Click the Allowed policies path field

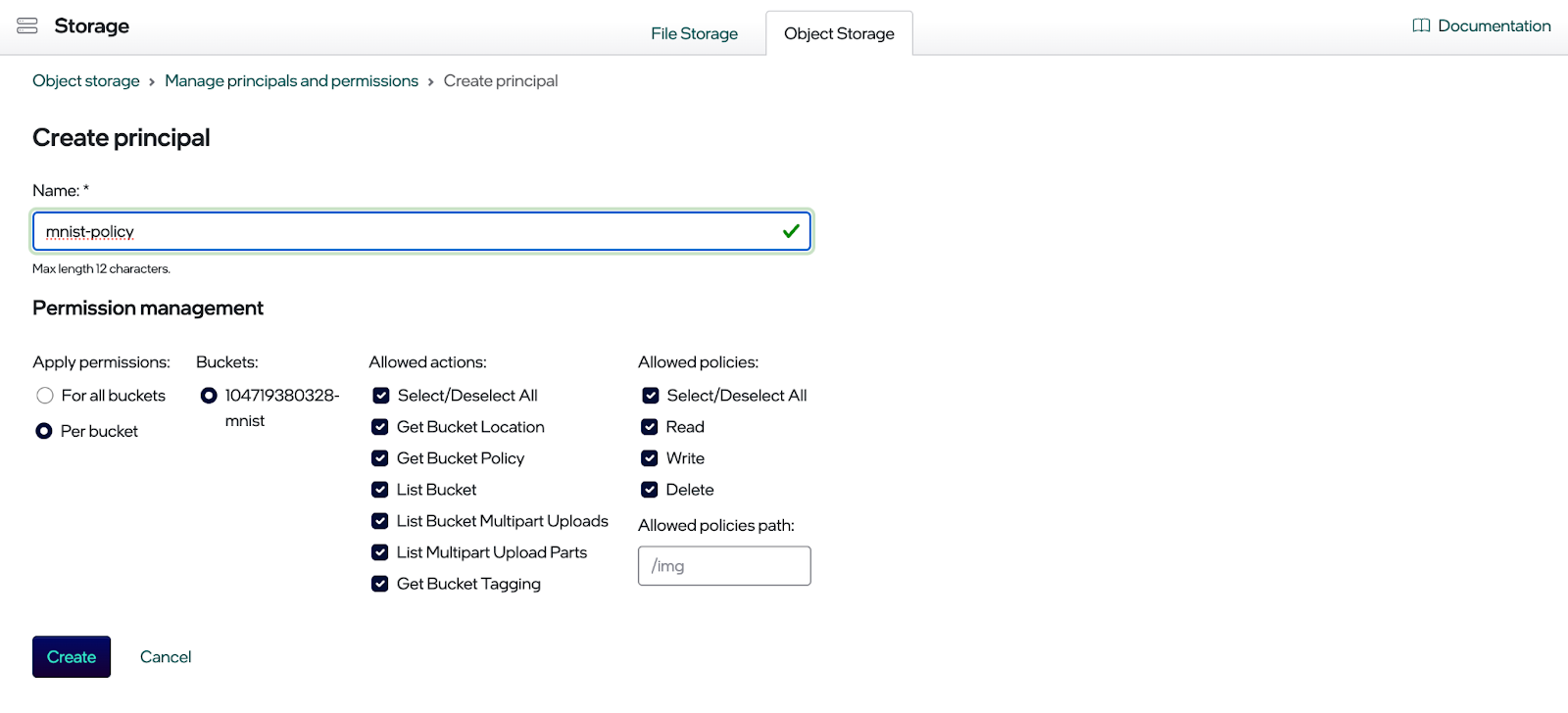click(724, 566)
